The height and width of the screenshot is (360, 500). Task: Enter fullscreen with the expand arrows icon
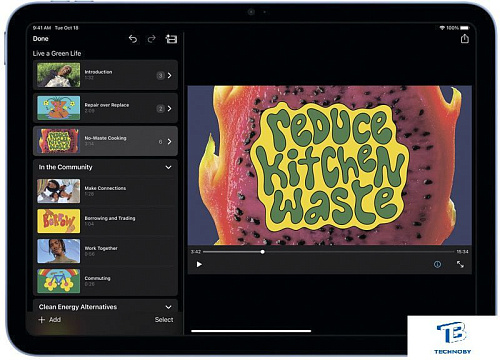[x=460, y=264]
